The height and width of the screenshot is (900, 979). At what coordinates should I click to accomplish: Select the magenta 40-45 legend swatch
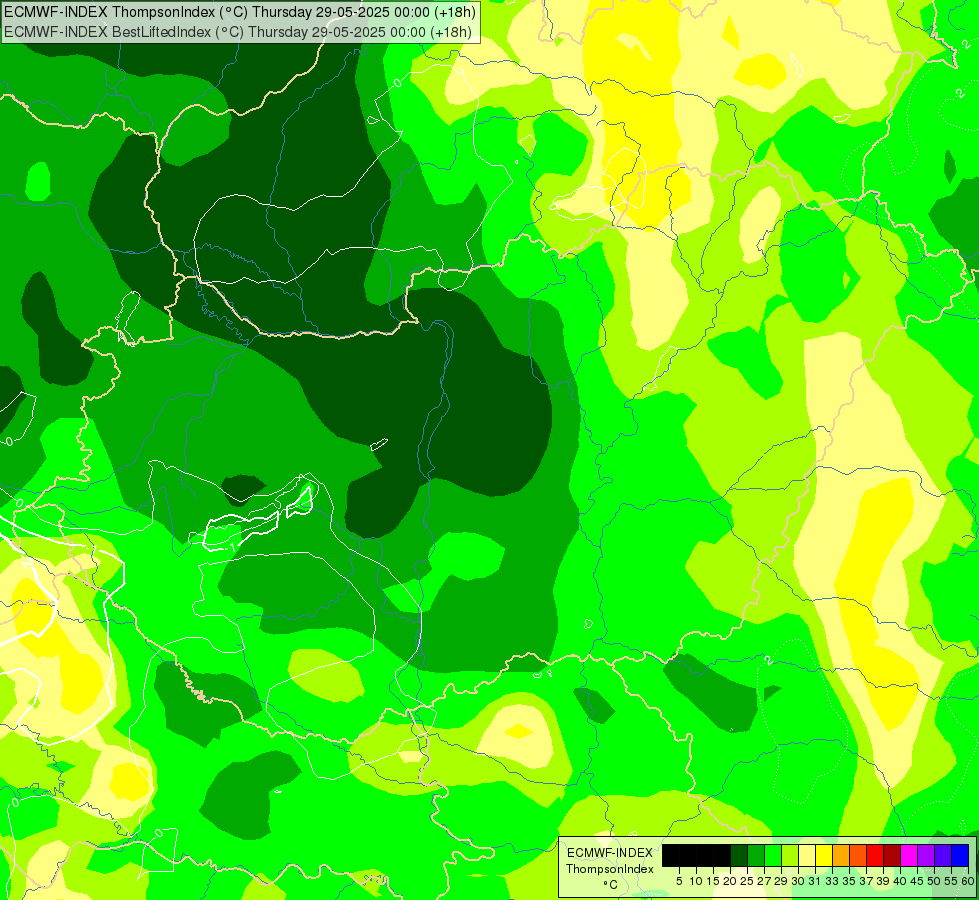pos(909,855)
